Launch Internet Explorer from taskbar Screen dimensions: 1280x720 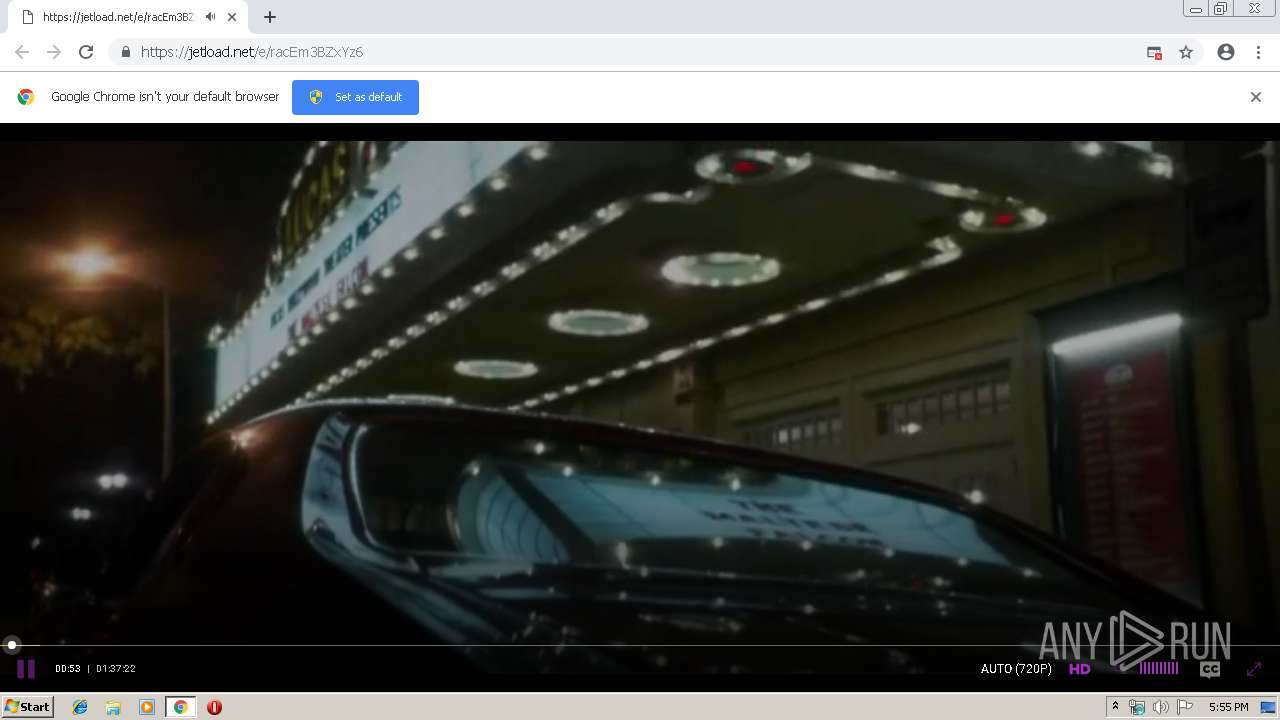(80, 707)
